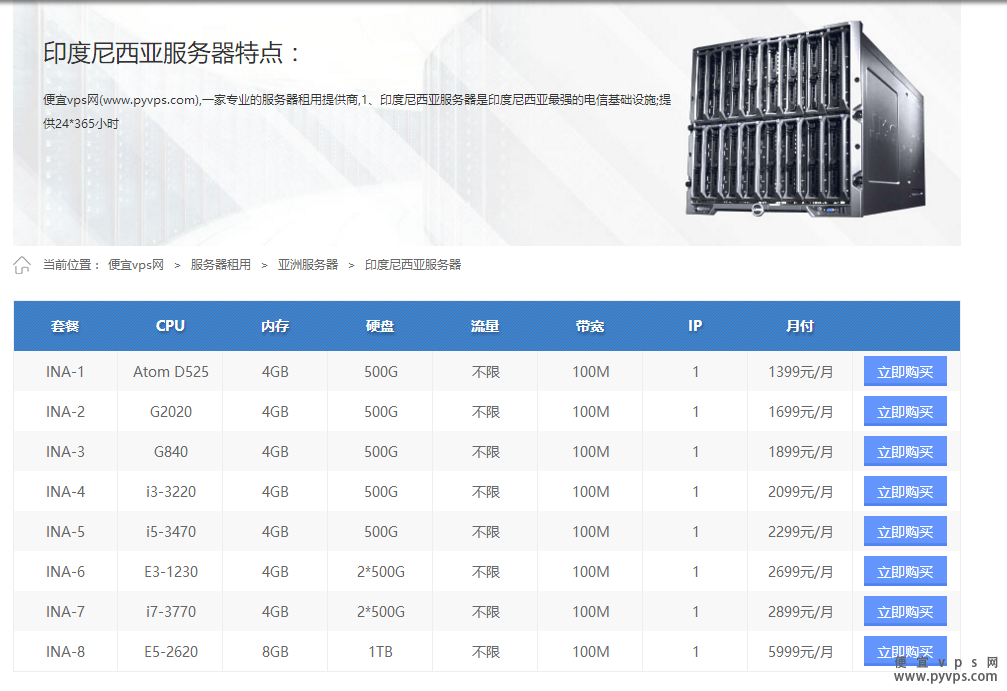The width and height of the screenshot is (1007, 691).
Task: Select the E5-2620 CPU cell
Action: point(171,652)
